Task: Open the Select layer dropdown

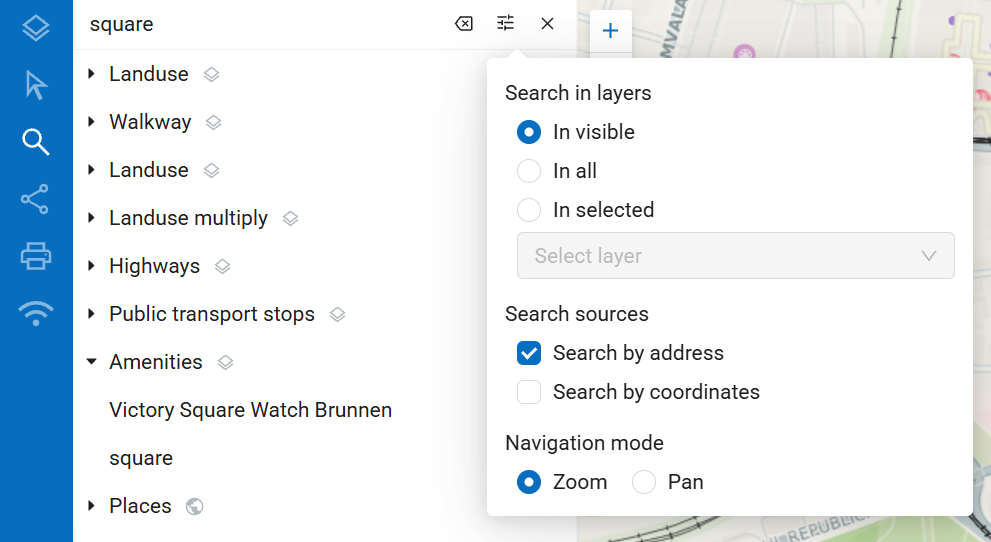Action: [736, 256]
